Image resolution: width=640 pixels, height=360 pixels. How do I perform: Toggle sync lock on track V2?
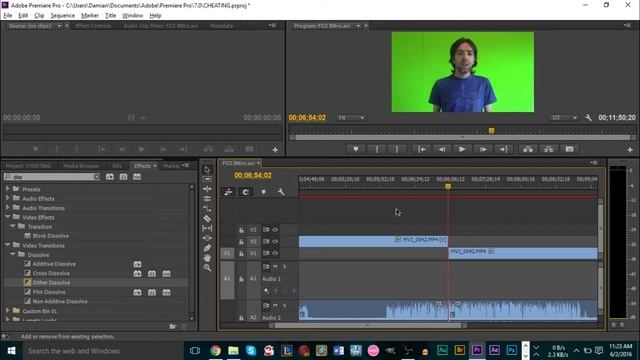pos(266,242)
